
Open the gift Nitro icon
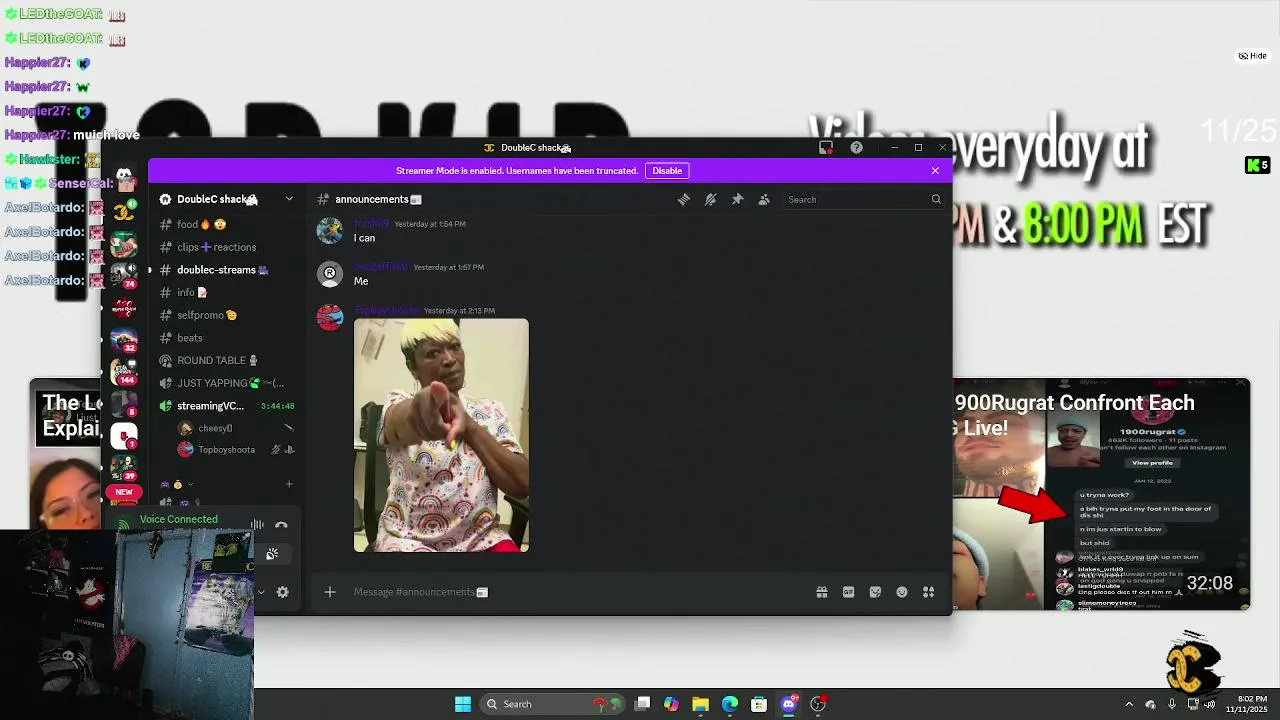click(x=822, y=592)
